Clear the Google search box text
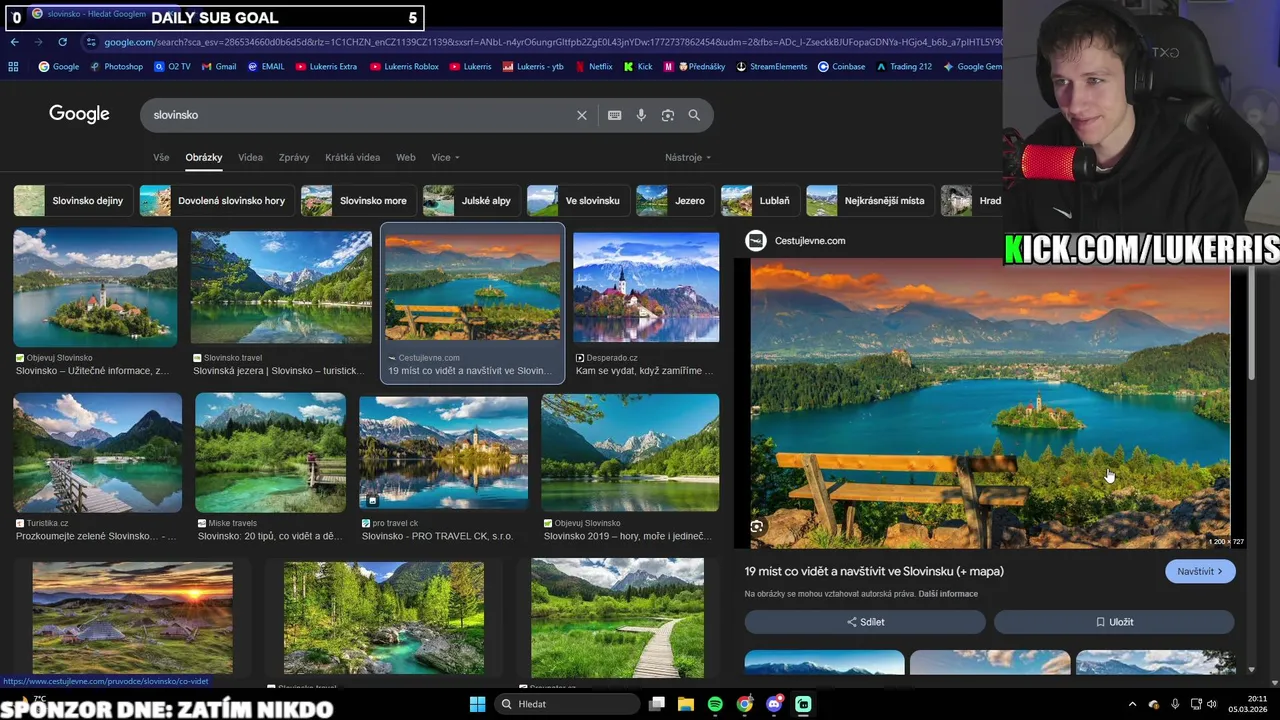This screenshot has width=1280, height=720. [581, 115]
